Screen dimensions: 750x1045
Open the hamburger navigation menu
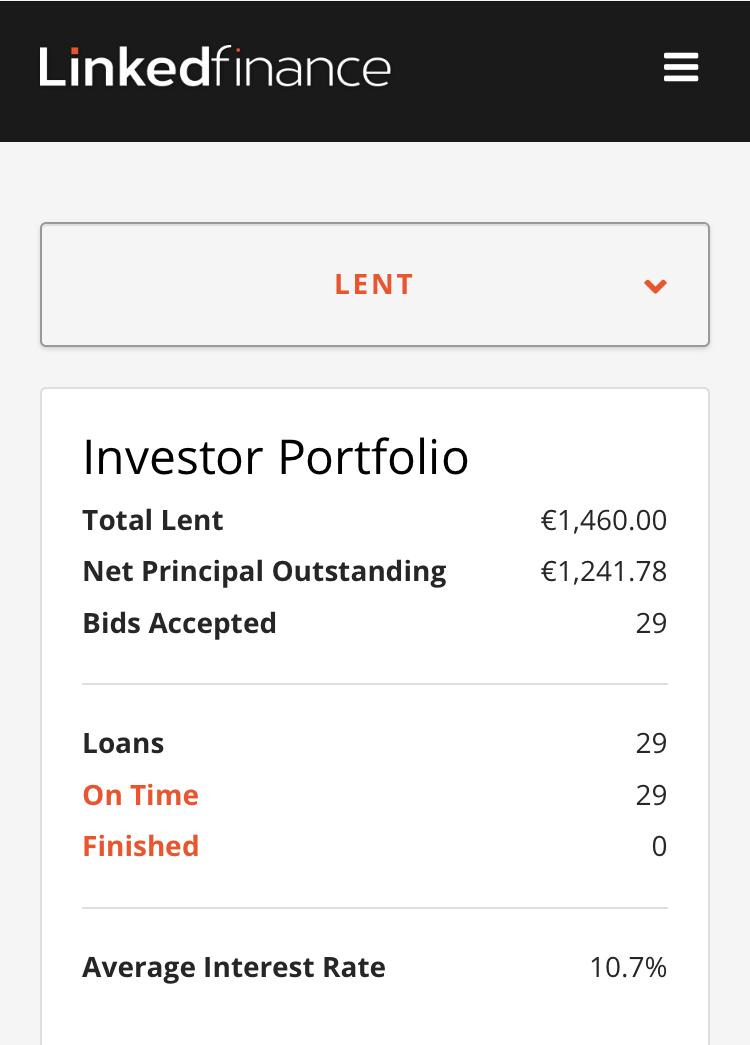pyautogui.click(x=681, y=68)
